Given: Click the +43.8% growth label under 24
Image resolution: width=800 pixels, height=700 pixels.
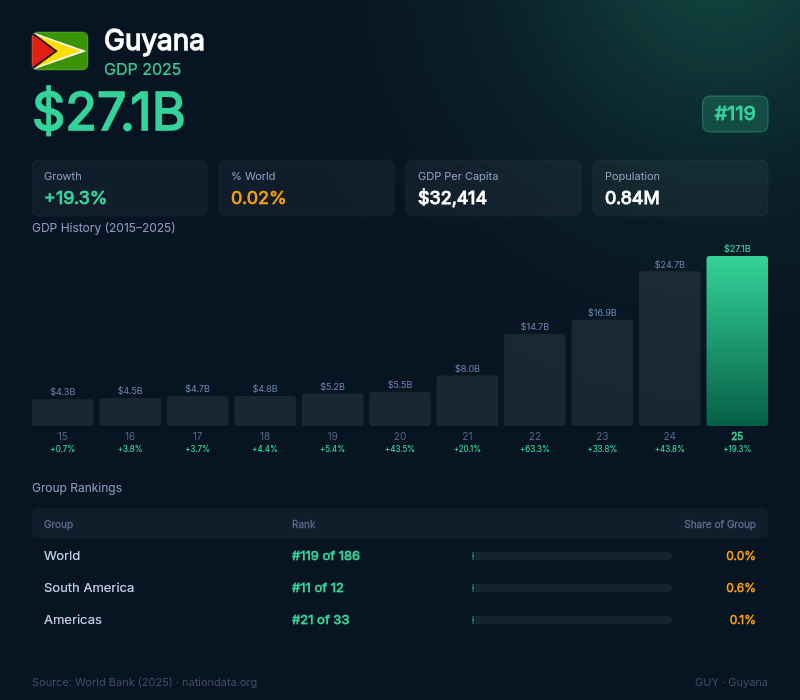Looking at the screenshot, I should [669, 449].
